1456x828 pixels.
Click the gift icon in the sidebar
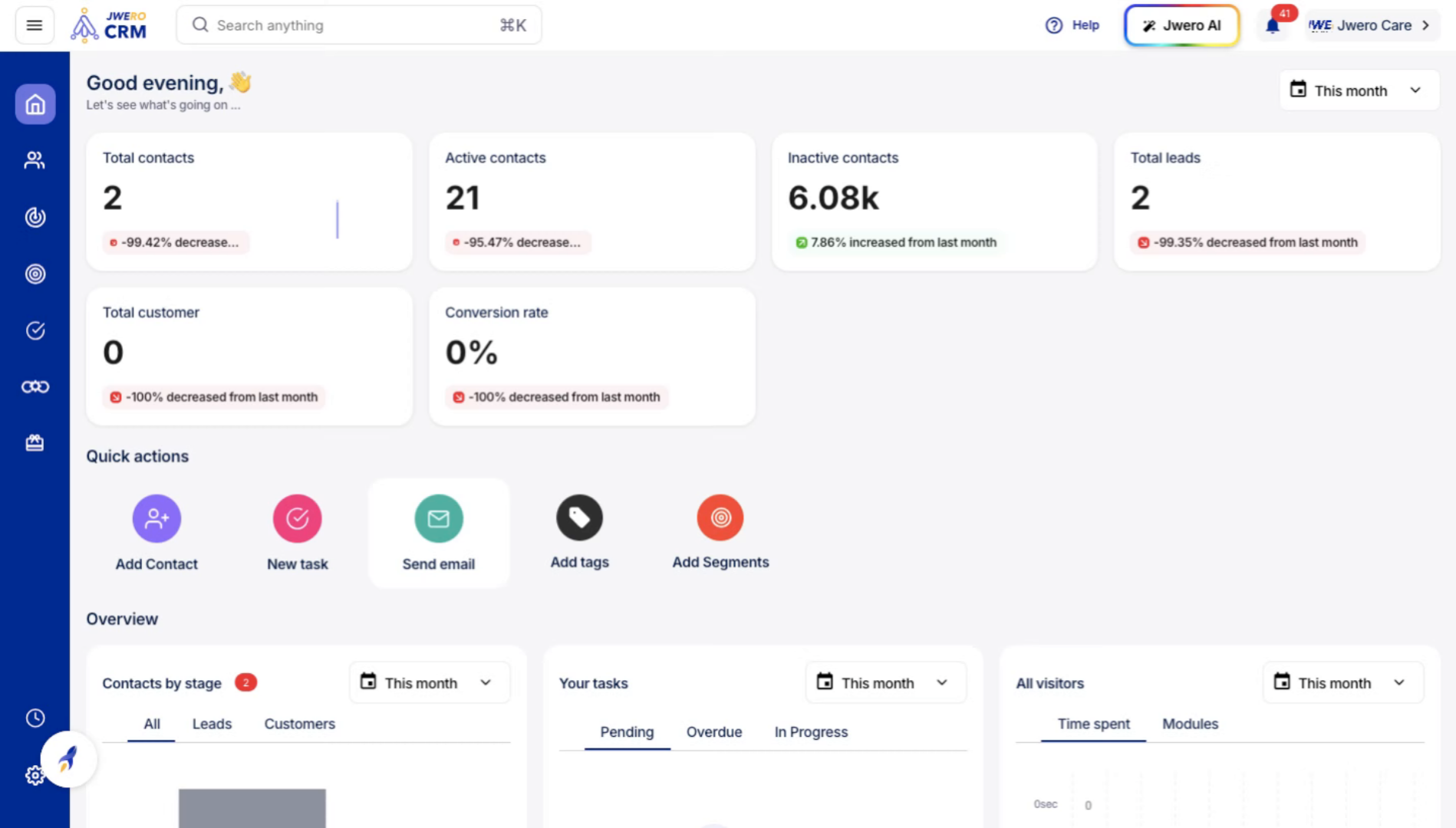pos(35,443)
